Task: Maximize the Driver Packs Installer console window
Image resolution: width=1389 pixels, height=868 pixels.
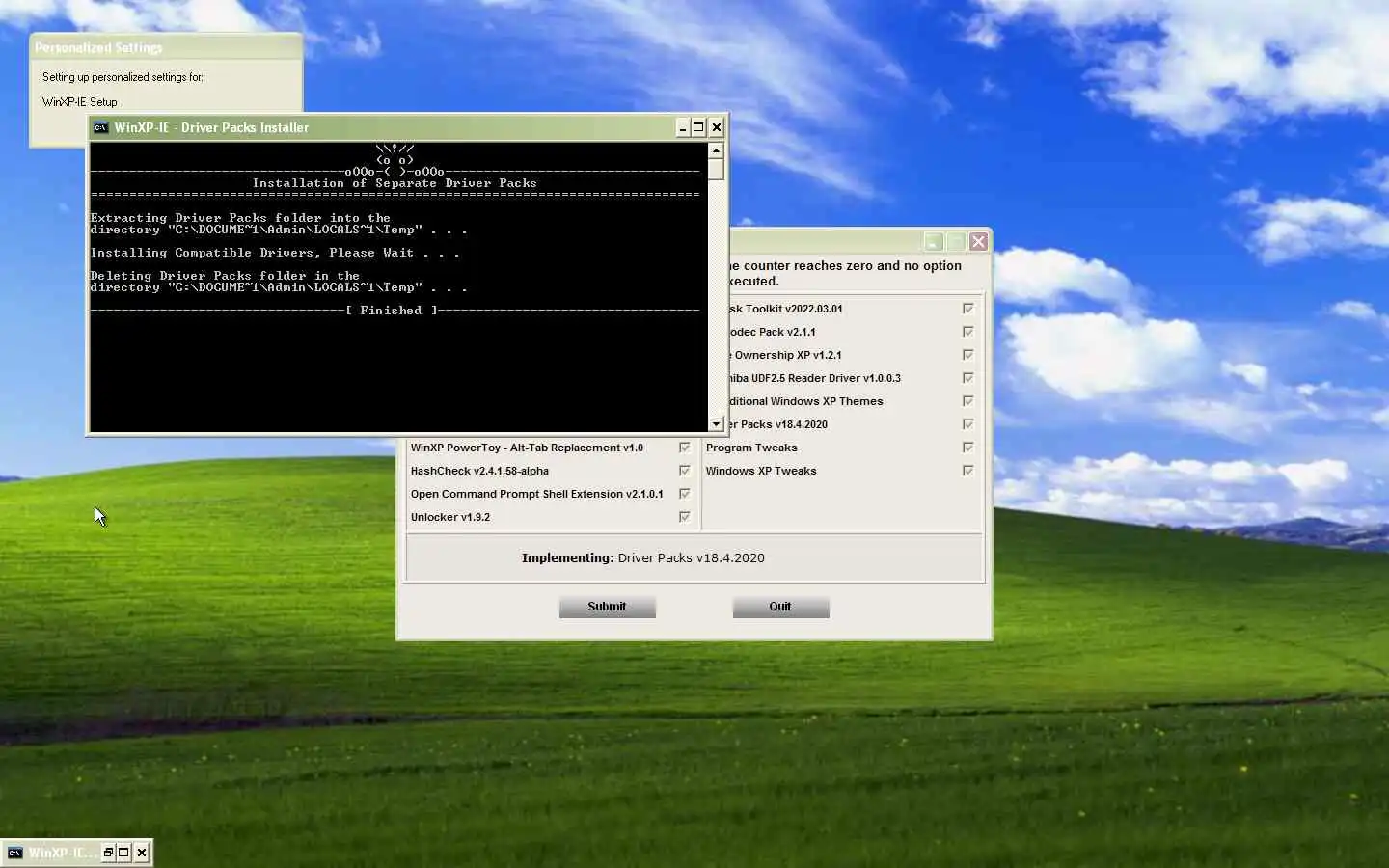Action: pyautogui.click(x=699, y=127)
